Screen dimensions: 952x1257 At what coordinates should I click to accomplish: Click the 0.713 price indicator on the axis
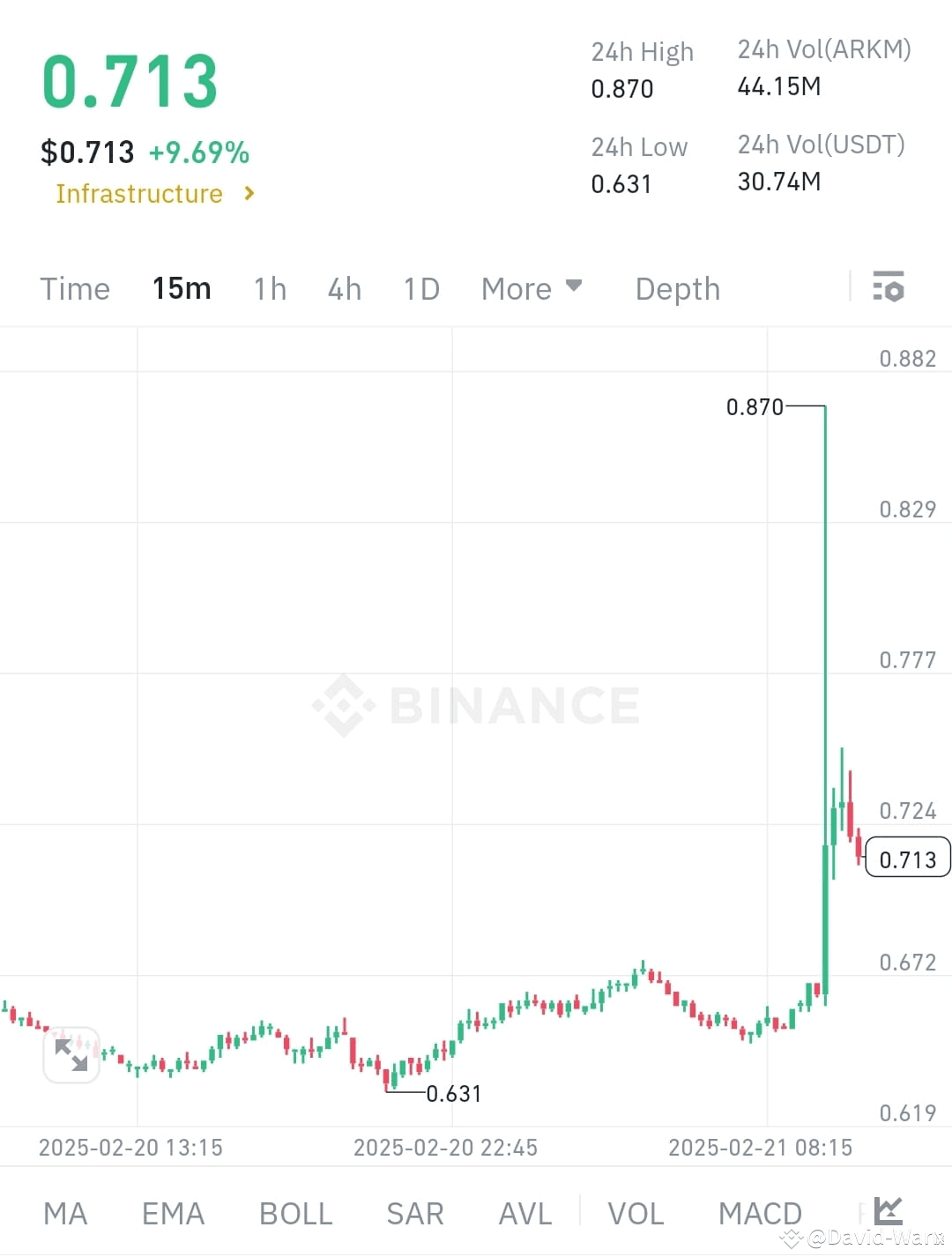[908, 858]
